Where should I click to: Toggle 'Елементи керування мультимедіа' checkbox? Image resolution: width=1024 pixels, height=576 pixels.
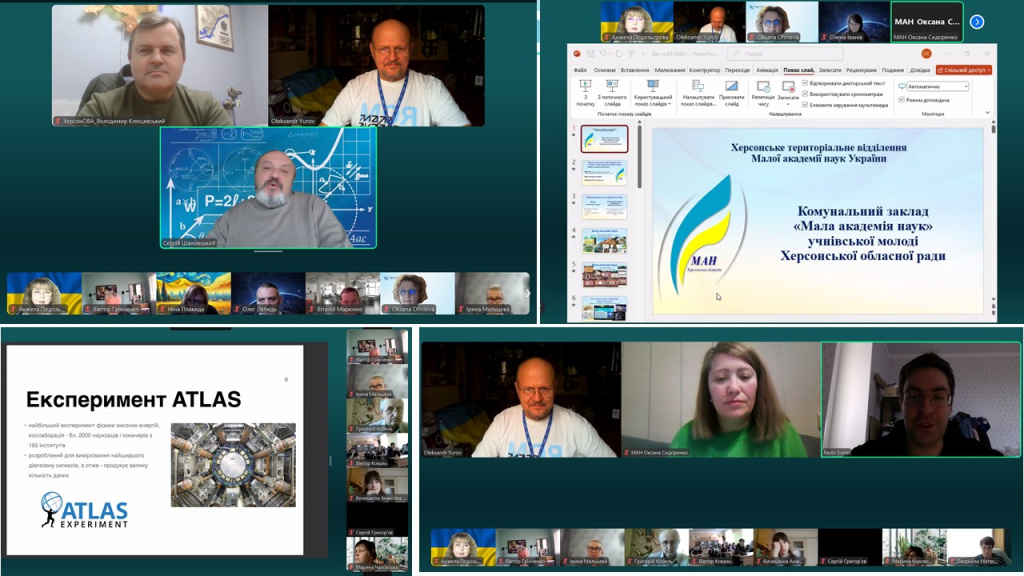point(805,104)
